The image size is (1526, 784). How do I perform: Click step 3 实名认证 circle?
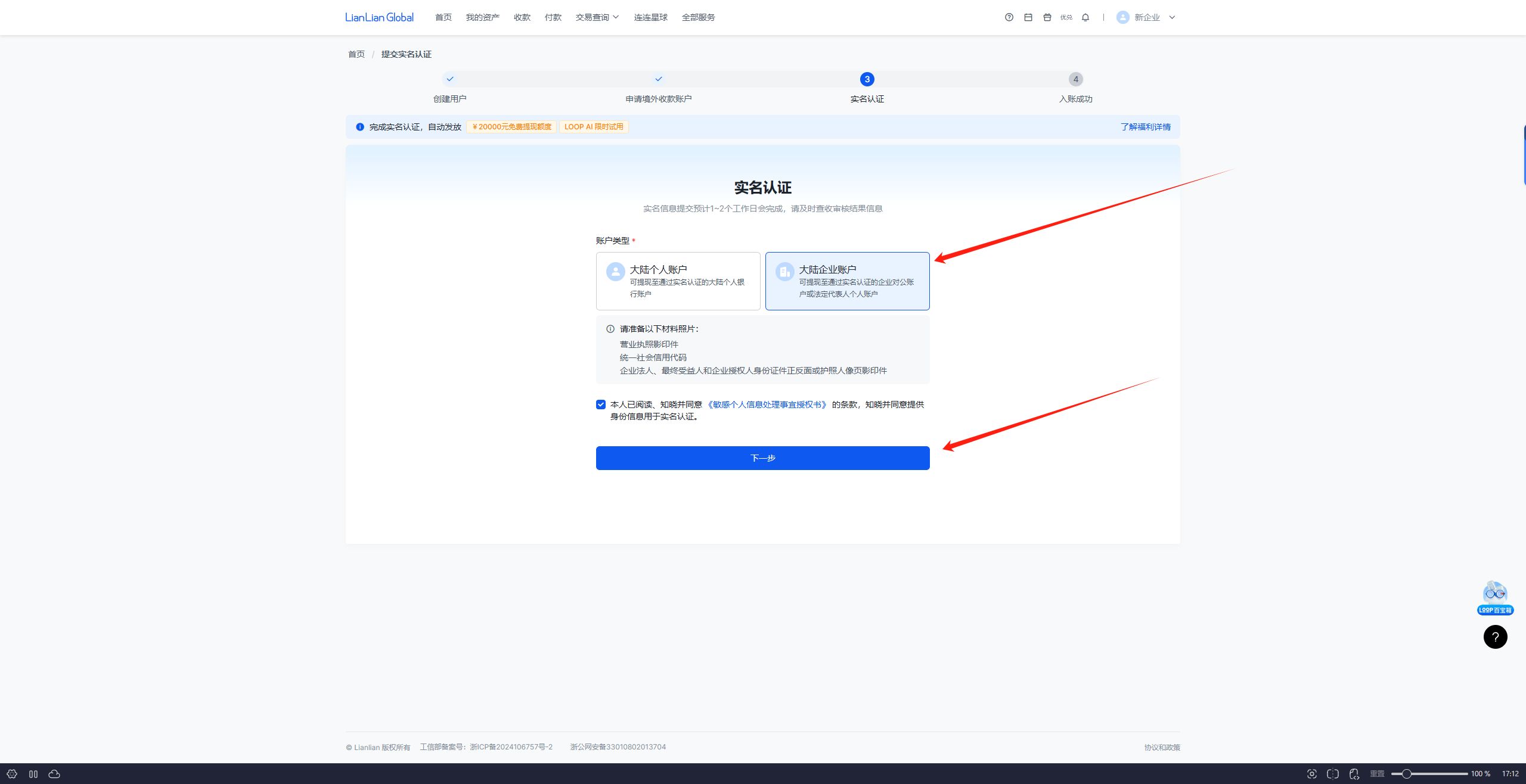tap(867, 79)
